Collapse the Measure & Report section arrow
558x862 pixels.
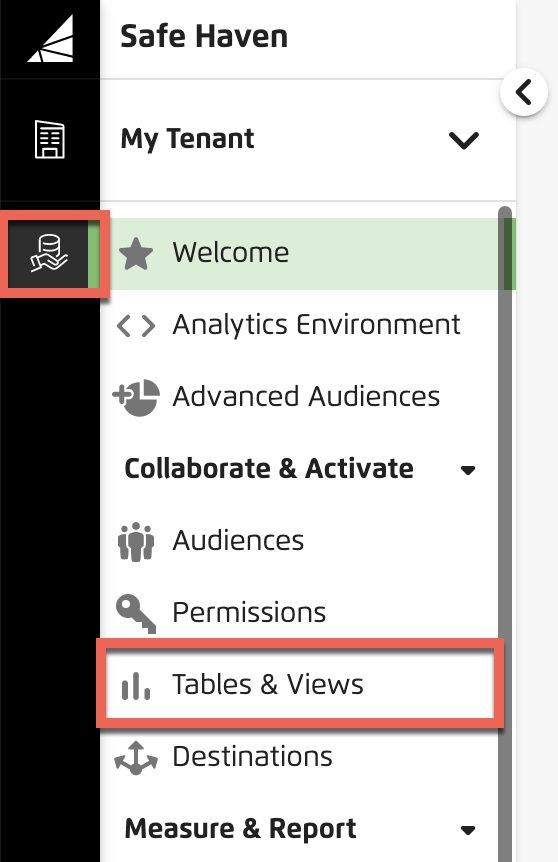[x=468, y=830]
